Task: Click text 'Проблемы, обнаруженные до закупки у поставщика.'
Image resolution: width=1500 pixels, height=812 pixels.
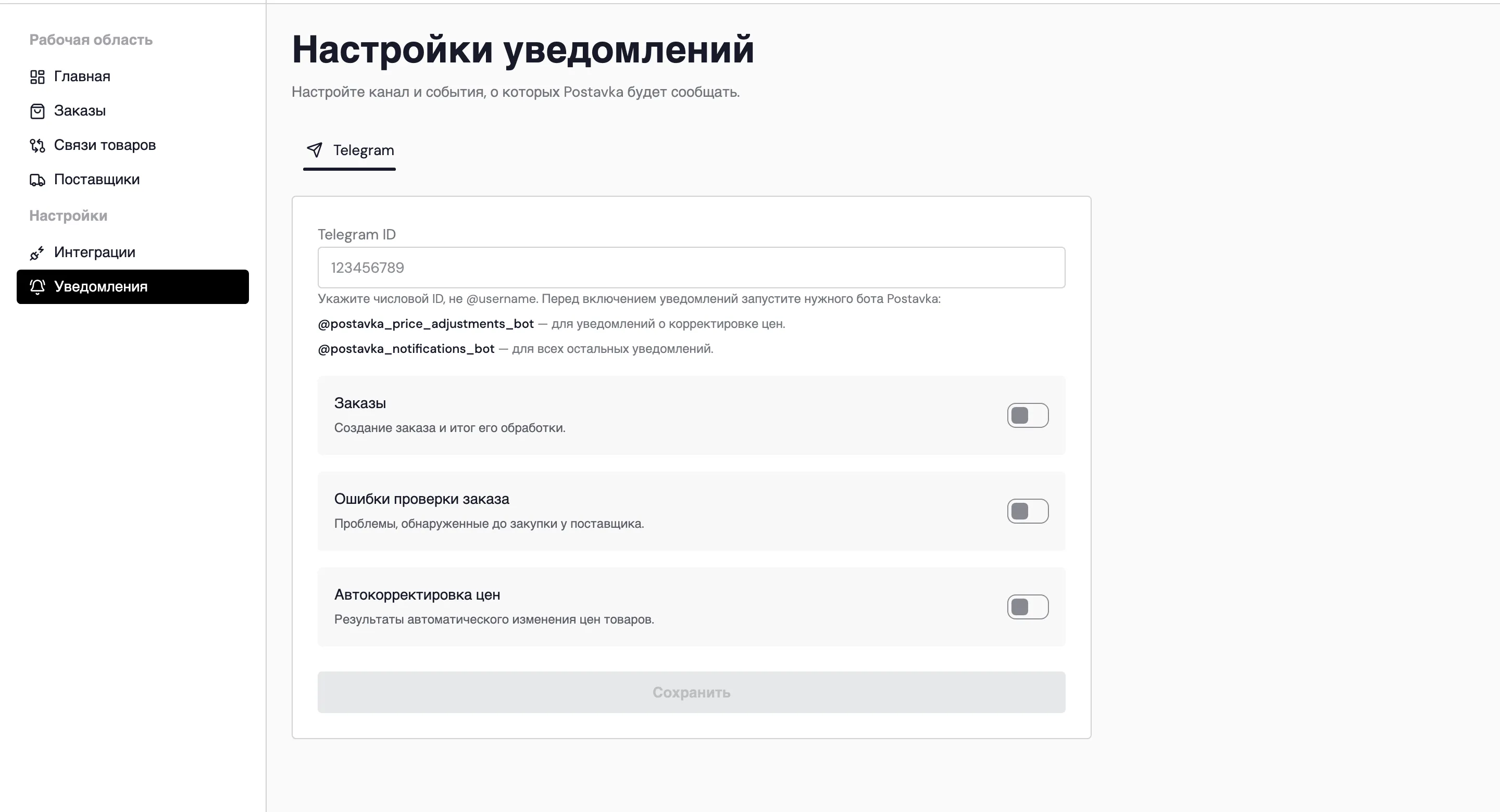Action: pyautogui.click(x=489, y=524)
